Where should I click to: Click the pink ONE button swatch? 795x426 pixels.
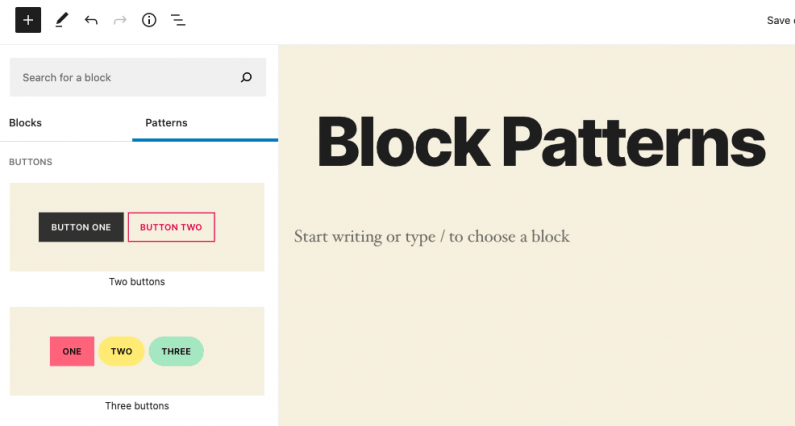(72, 351)
